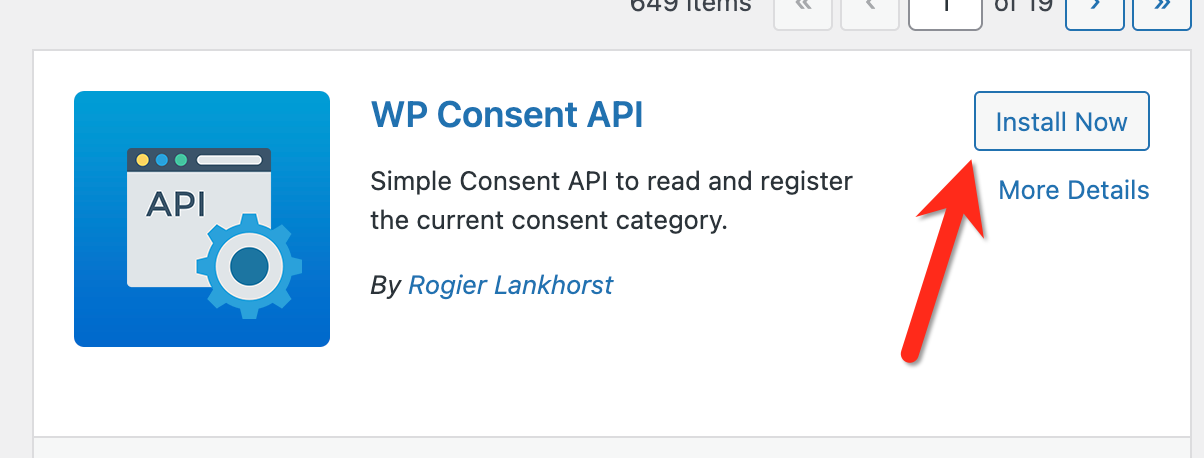Screen dimensions: 1204x458
Task: Click the Simple Consent API description text
Action: [610, 200]
